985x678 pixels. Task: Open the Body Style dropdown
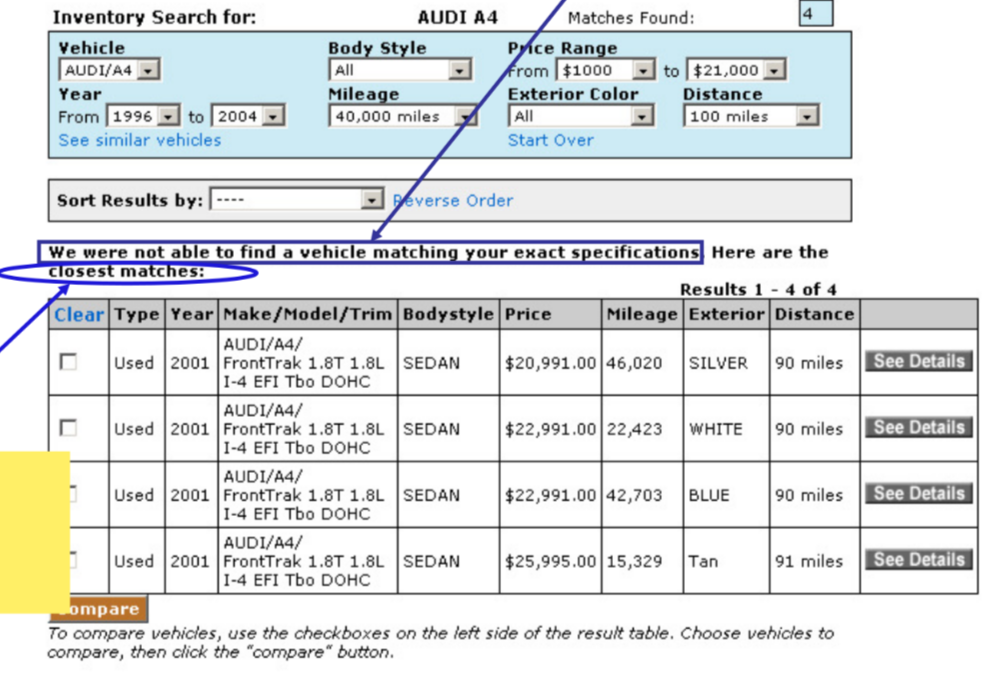(400, 70)
